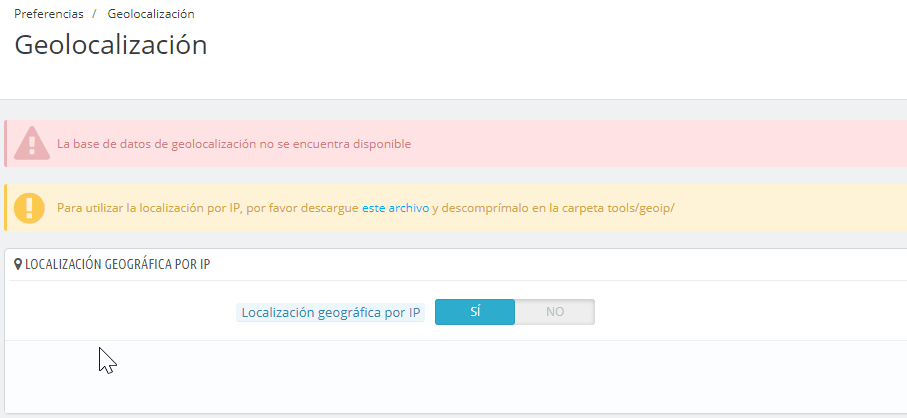
Task: Click the Geolocalización breadcrumb item
Action: [x=151, y=14]
